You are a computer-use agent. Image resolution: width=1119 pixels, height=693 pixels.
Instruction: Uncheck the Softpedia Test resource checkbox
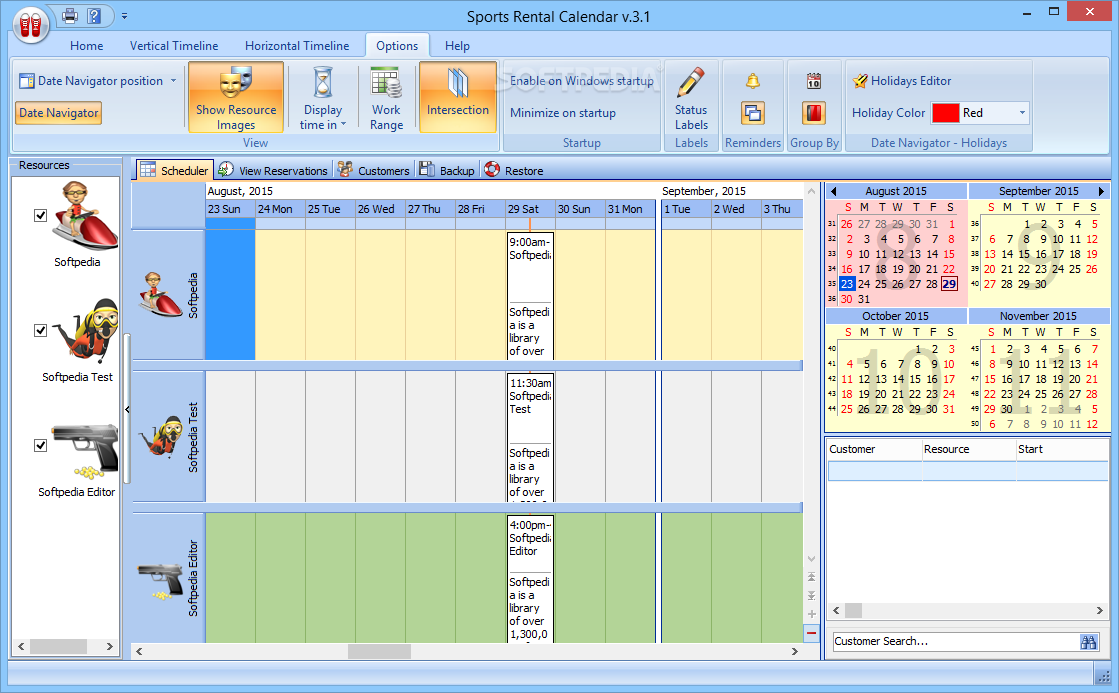pyautogui.click(x=41, y=330)
